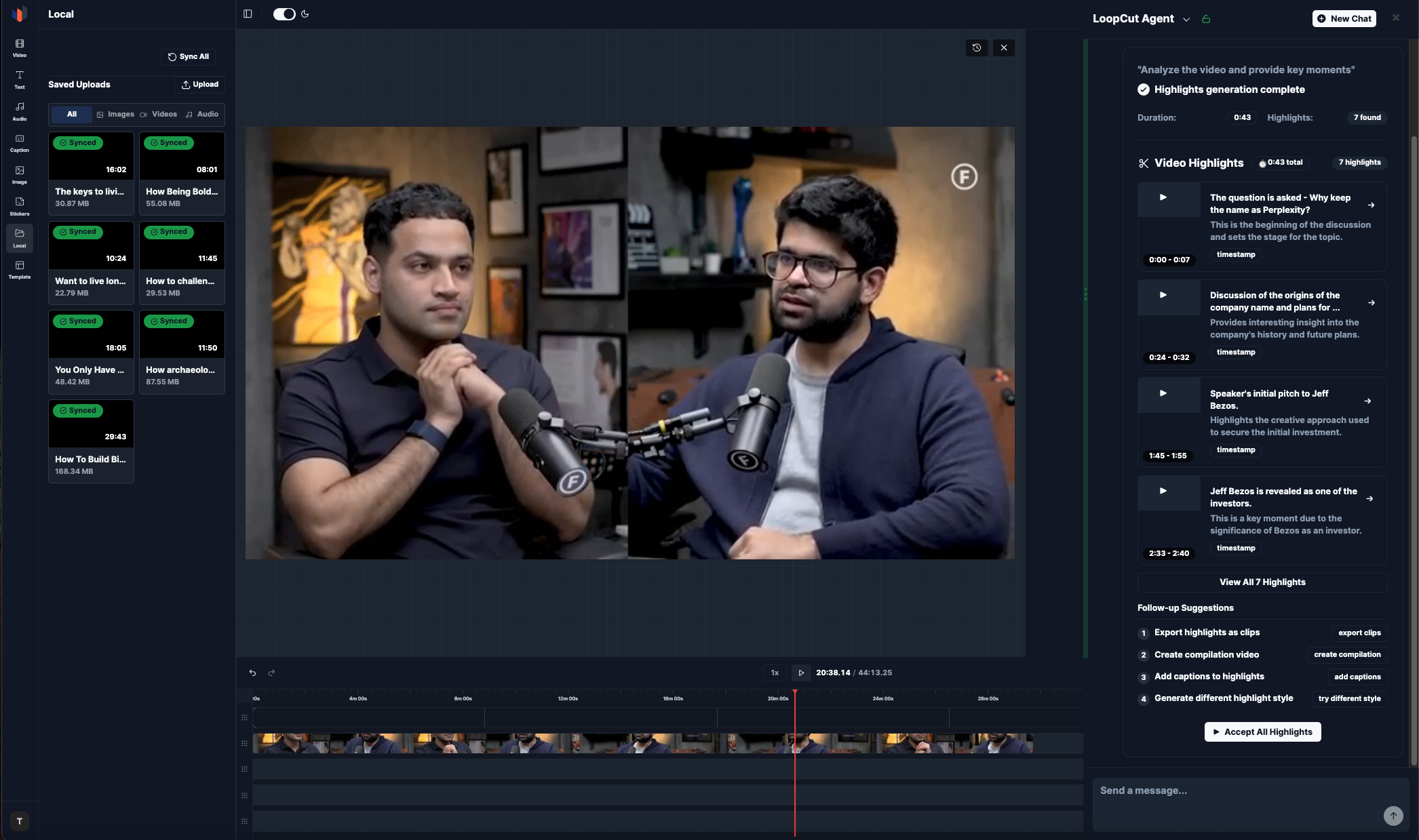Click the panel resize handle beside chat

click(1085, 294)
